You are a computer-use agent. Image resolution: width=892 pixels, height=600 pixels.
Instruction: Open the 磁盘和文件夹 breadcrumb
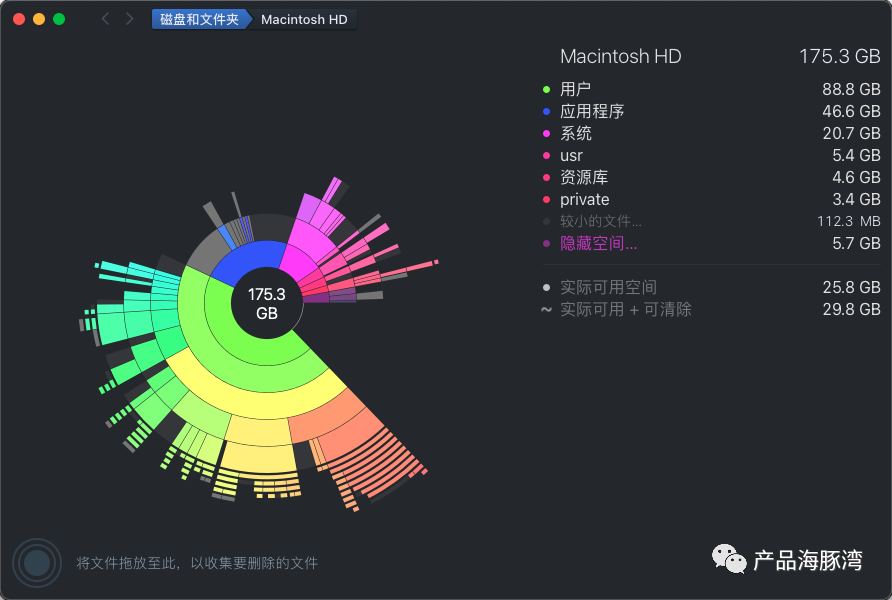pyautogui.click(x=200, y=19)
